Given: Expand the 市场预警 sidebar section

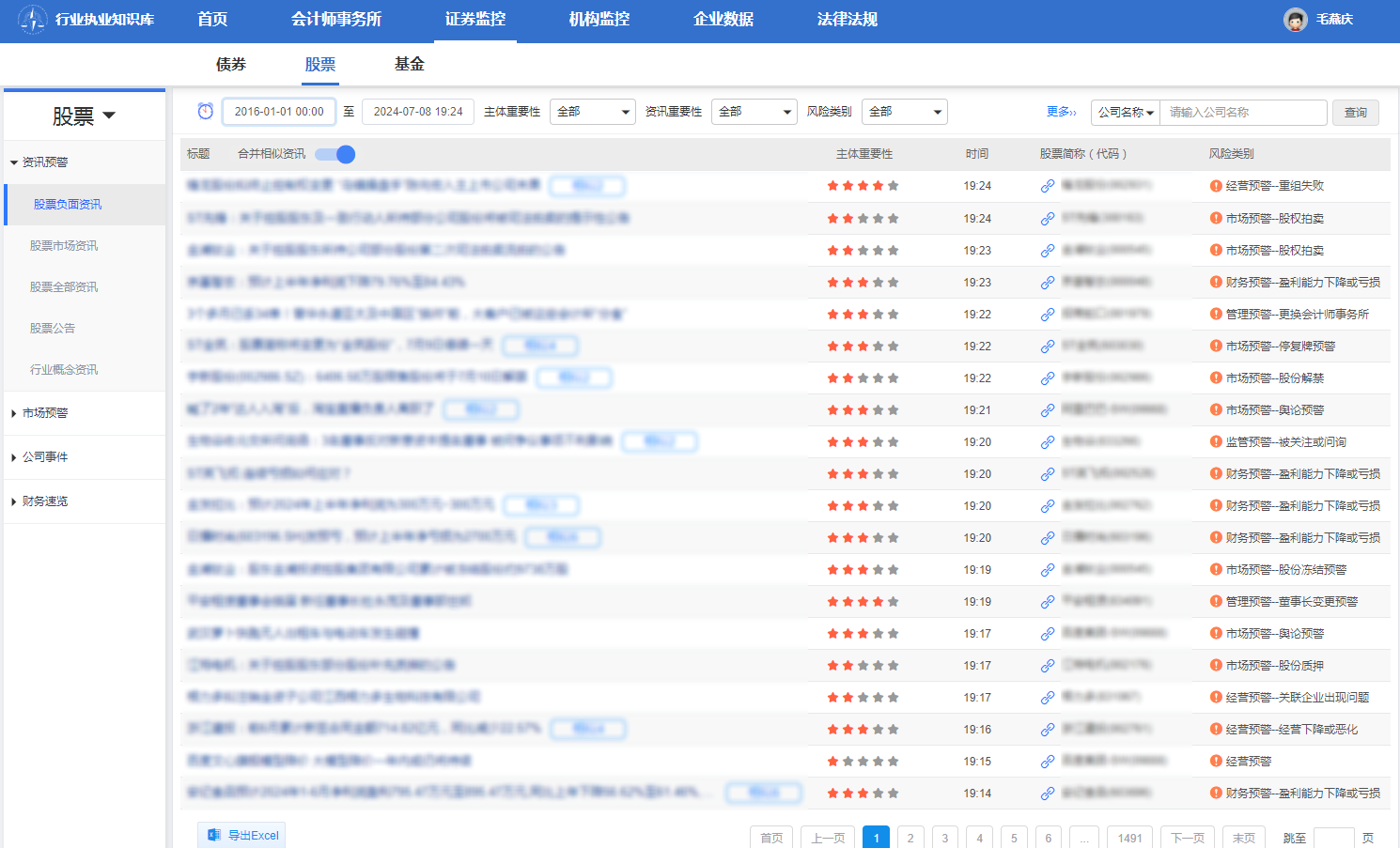Looking at the screenshot, I should coord(45,413).
